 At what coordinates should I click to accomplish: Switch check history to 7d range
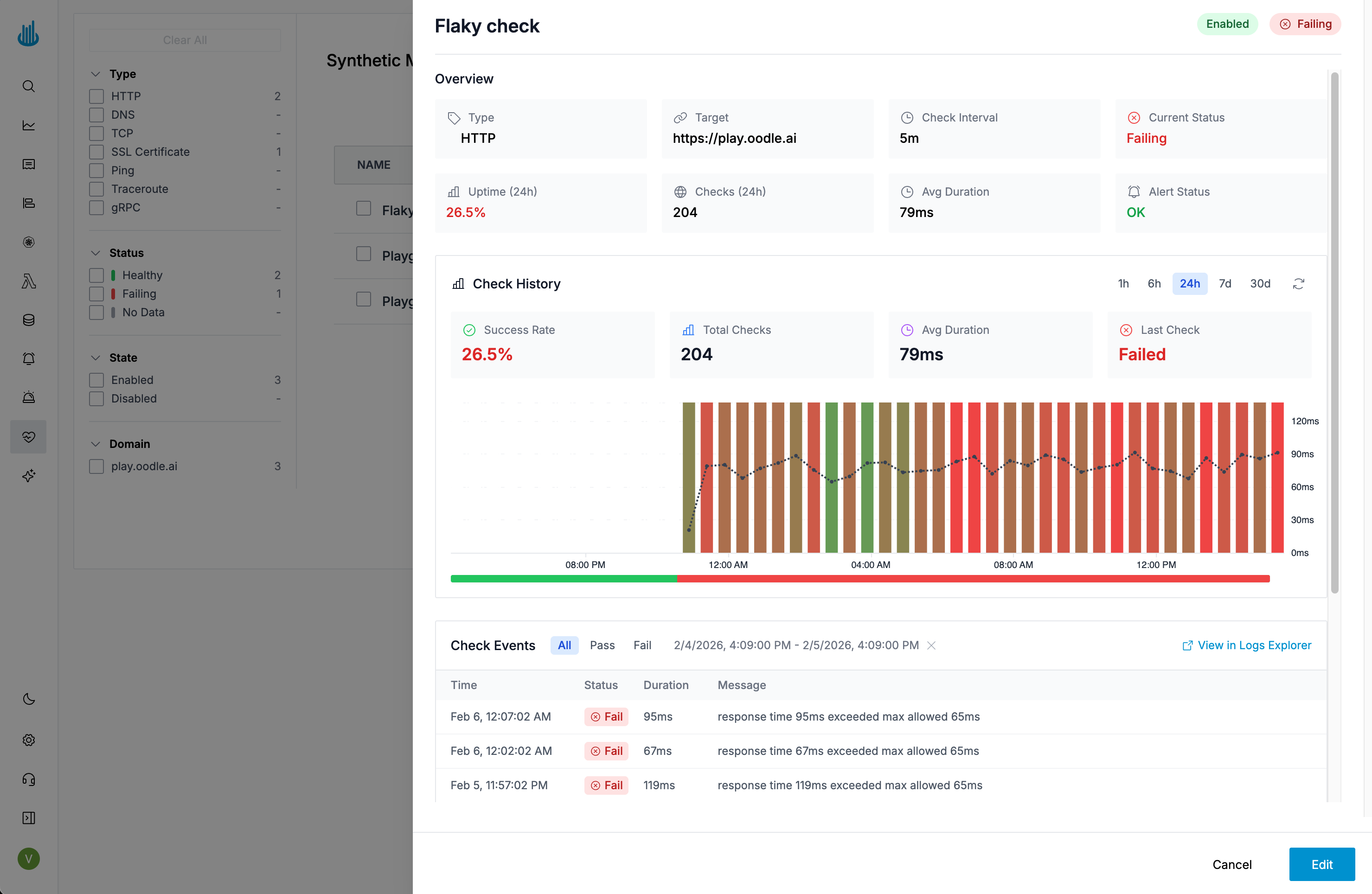coord(1225,284)
